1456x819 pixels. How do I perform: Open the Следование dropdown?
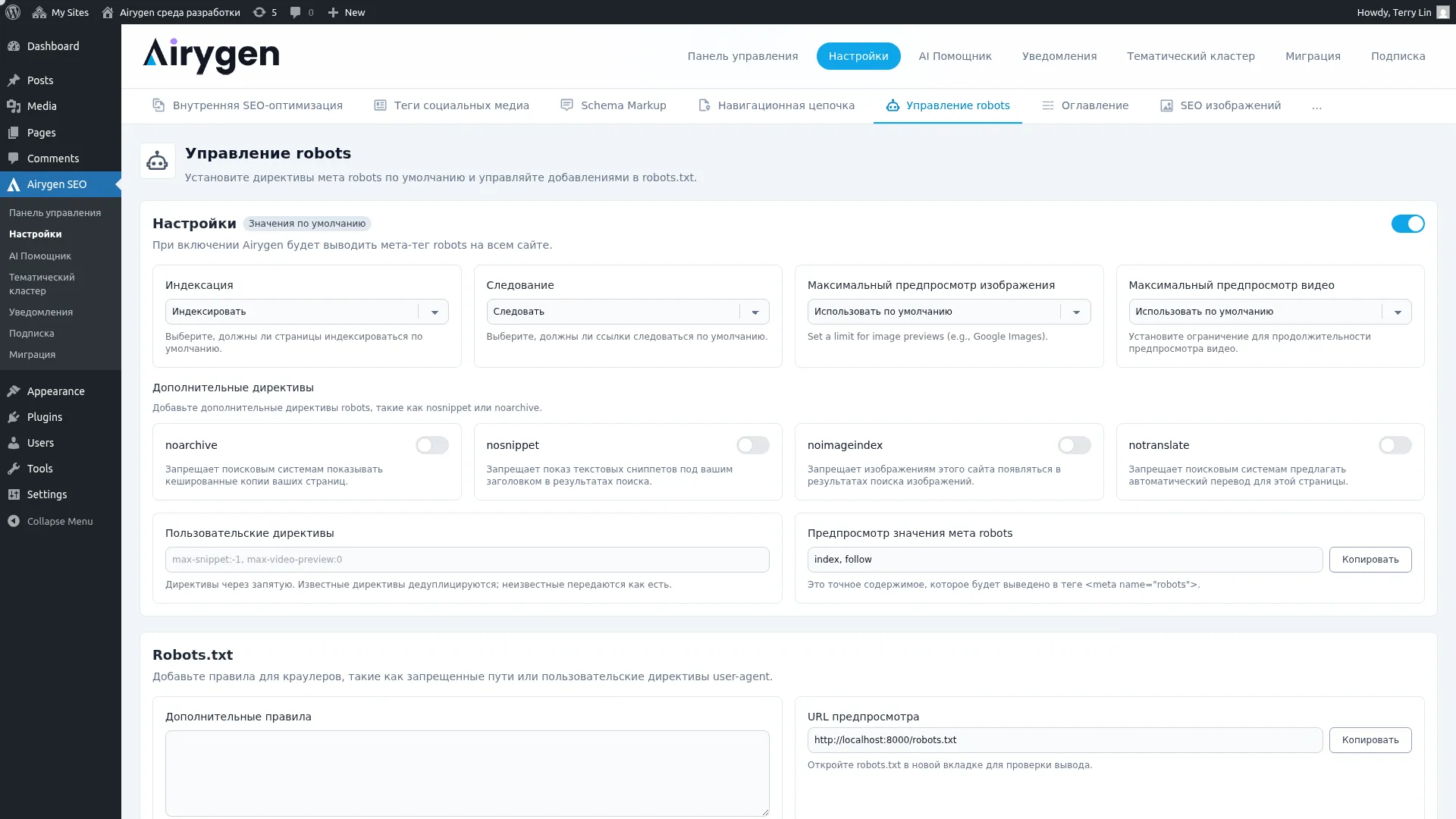[x=628, y=312]
